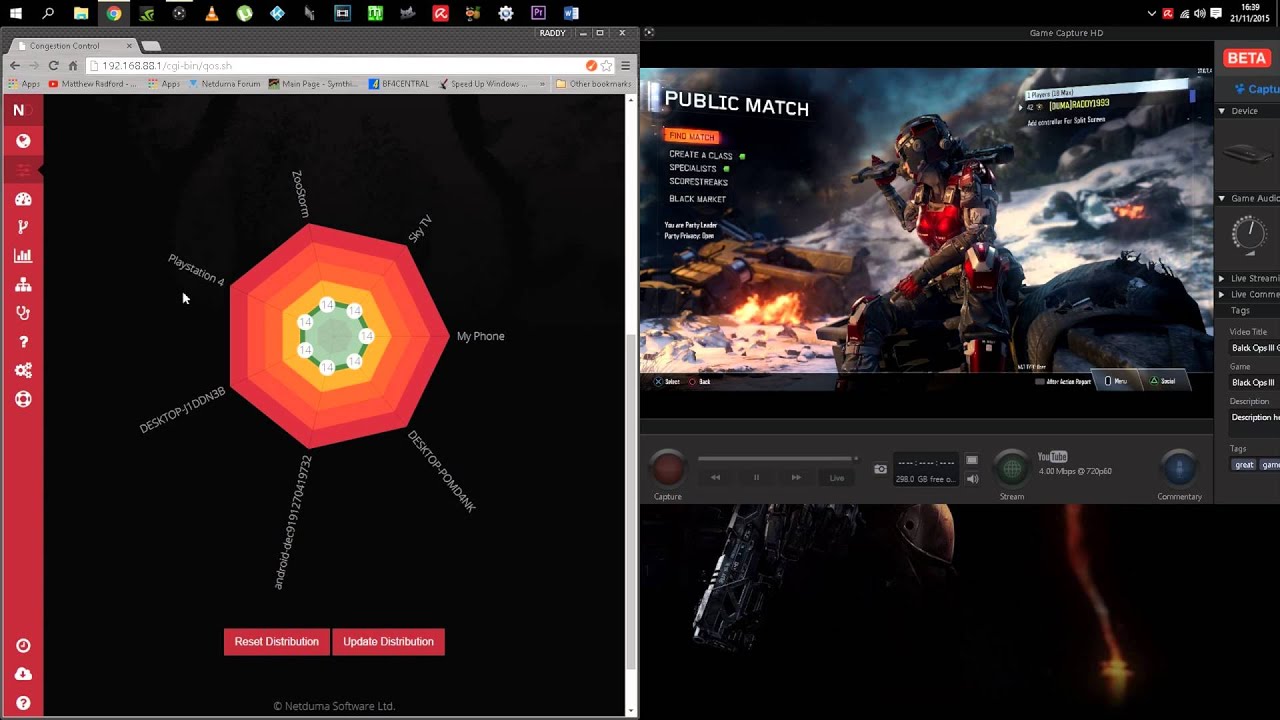The width and height of the screenshot is (1280, 720).
Task: Enable Commentary with the blue microphone button
Action: pyautogui.click(x=1179, y=468)
